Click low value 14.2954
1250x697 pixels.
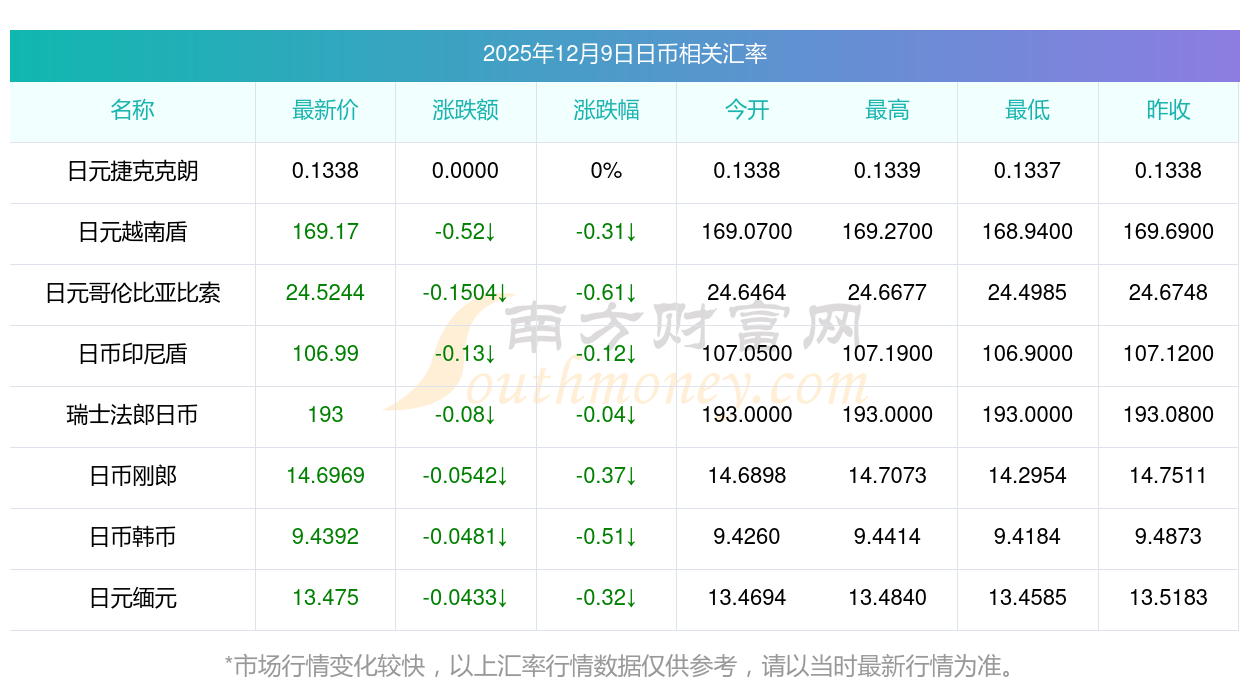point(1028,476)
